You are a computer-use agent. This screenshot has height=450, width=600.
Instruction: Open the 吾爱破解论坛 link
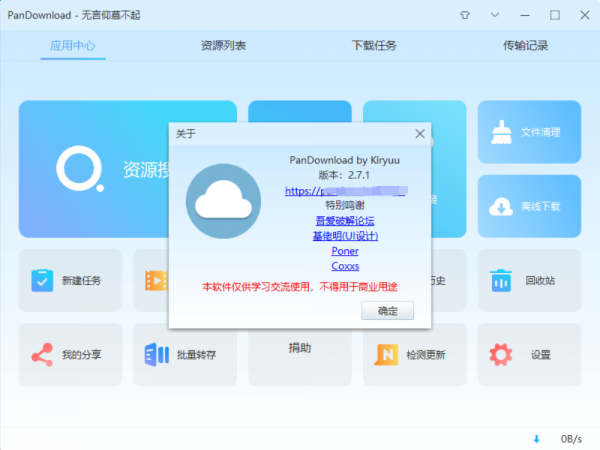(345, 221)
